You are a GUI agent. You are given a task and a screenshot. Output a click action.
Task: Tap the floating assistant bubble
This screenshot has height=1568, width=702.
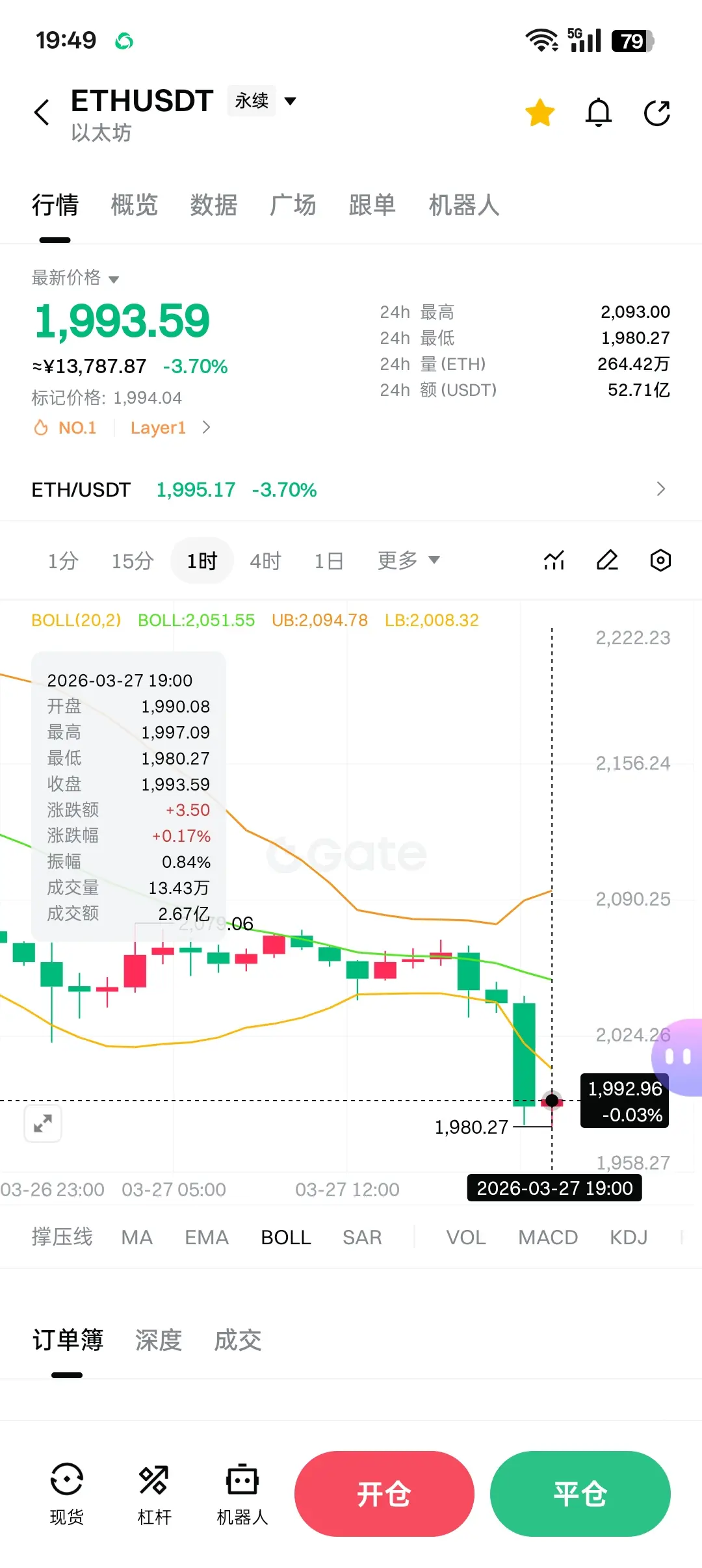click(x=677, y=1058)
